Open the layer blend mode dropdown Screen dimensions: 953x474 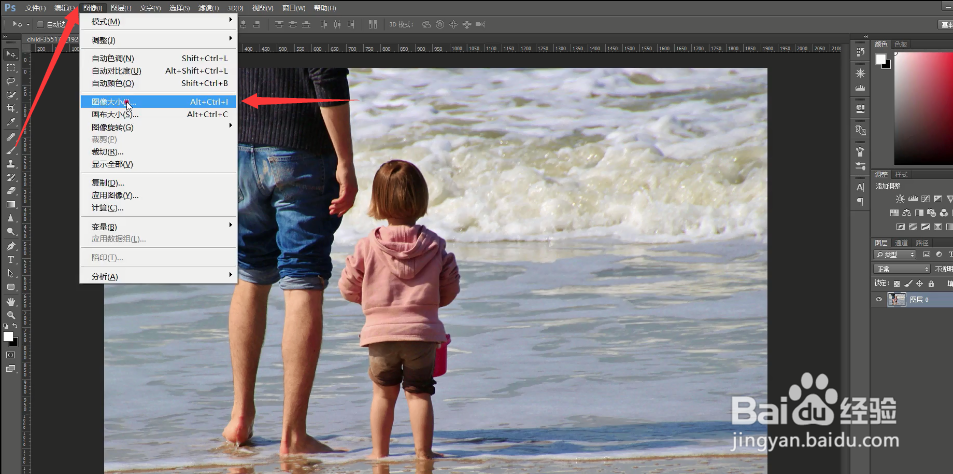point(902,269)
